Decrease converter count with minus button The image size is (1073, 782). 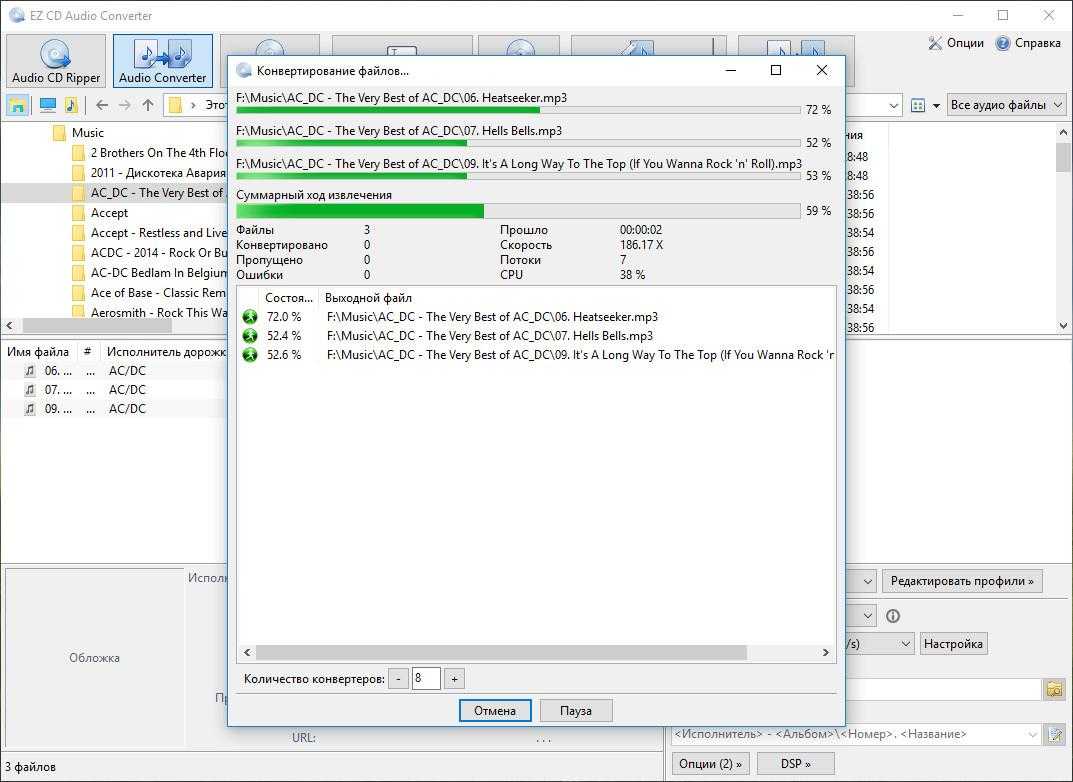(398, 679)
